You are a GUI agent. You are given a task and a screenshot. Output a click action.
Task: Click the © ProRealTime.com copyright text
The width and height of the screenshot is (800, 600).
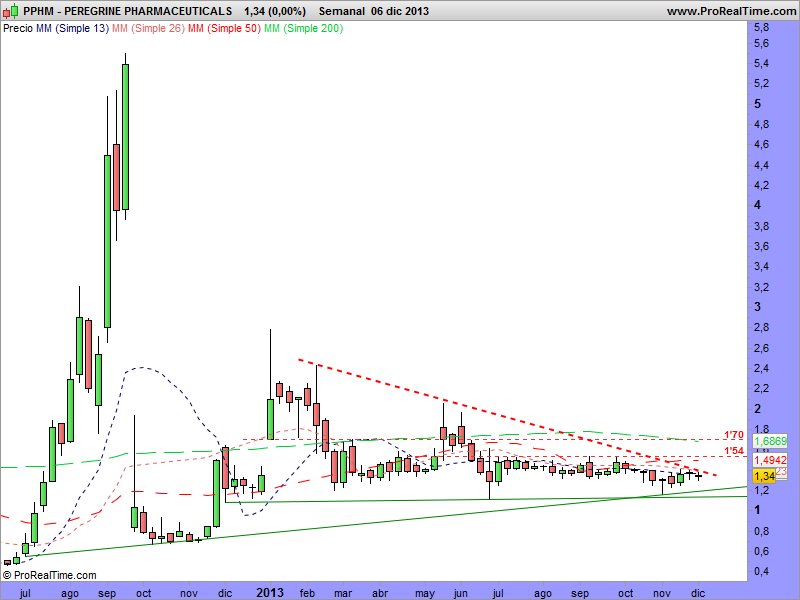click(49, 576)
